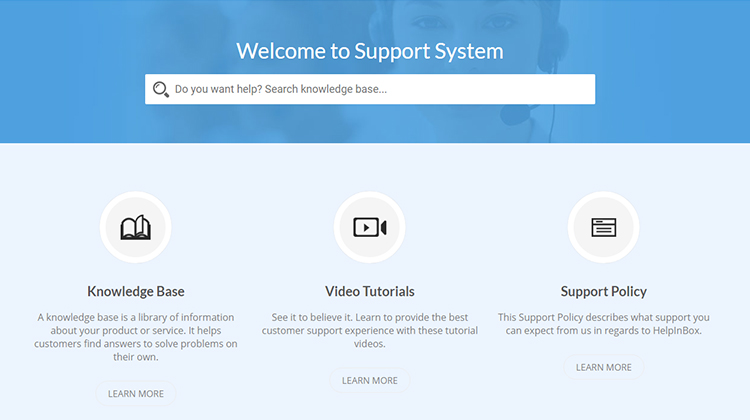The width and height of the screenshot is (750, 420).
Task: Click the magnifying glass search icon
Action: pyautogui.click(x=161, y=89)
